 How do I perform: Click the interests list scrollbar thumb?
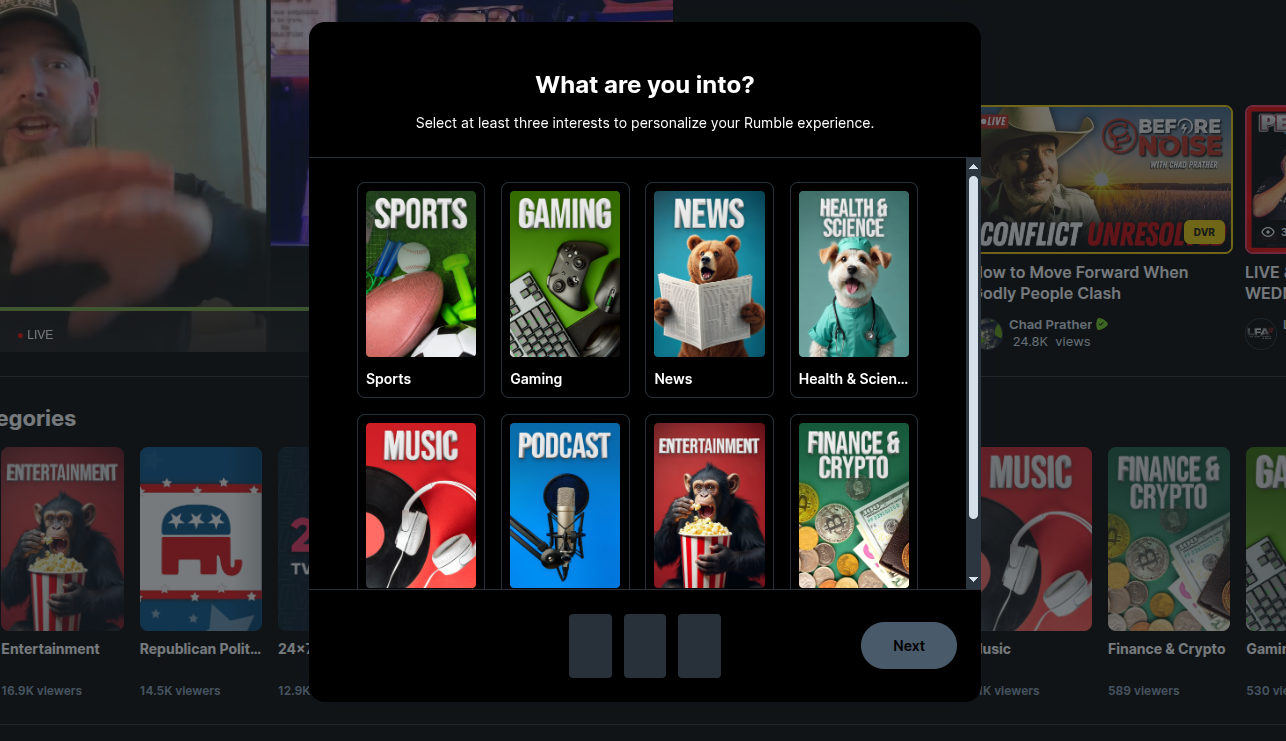pos(973,347)
